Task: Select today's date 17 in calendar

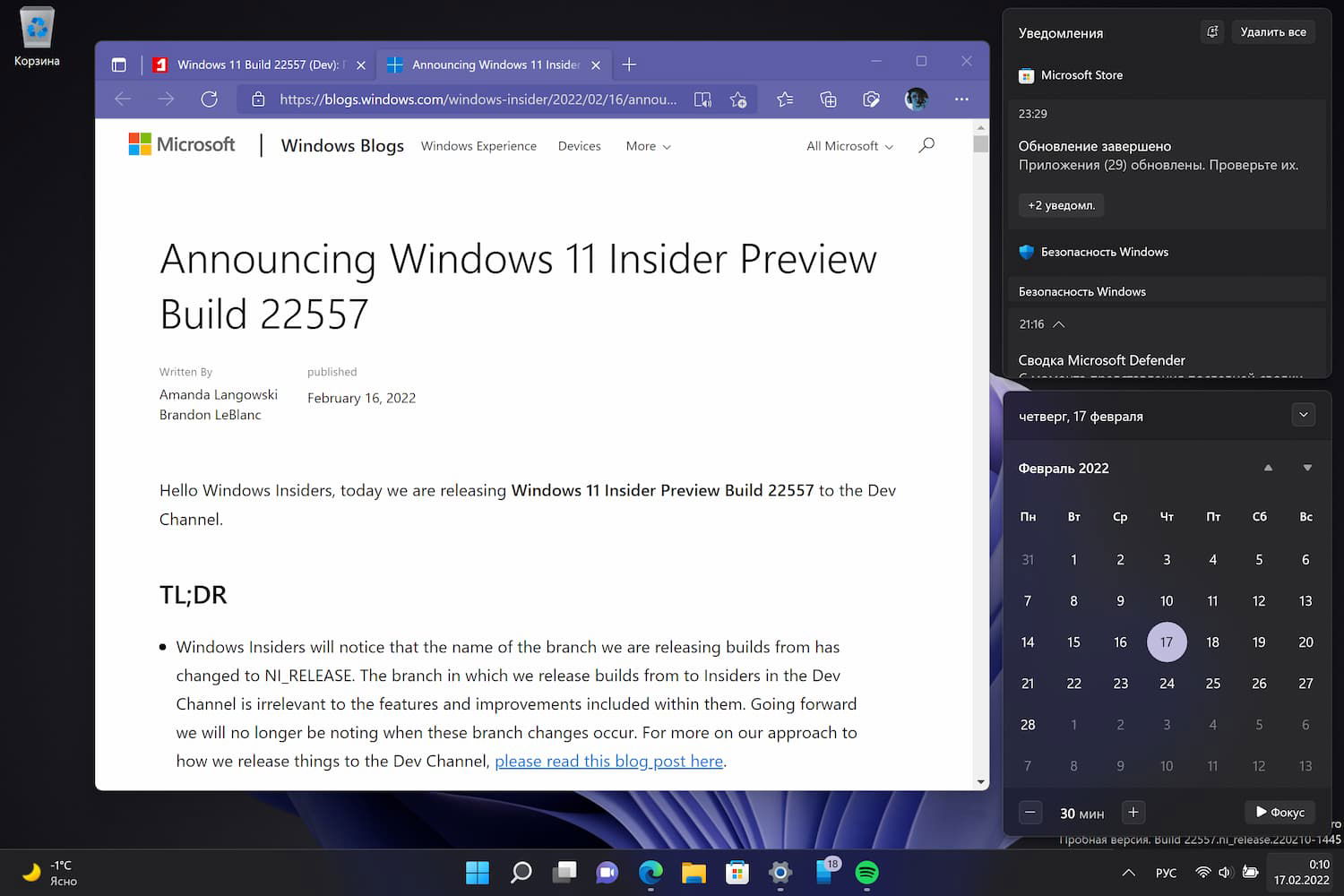Action: point(1167,642)
